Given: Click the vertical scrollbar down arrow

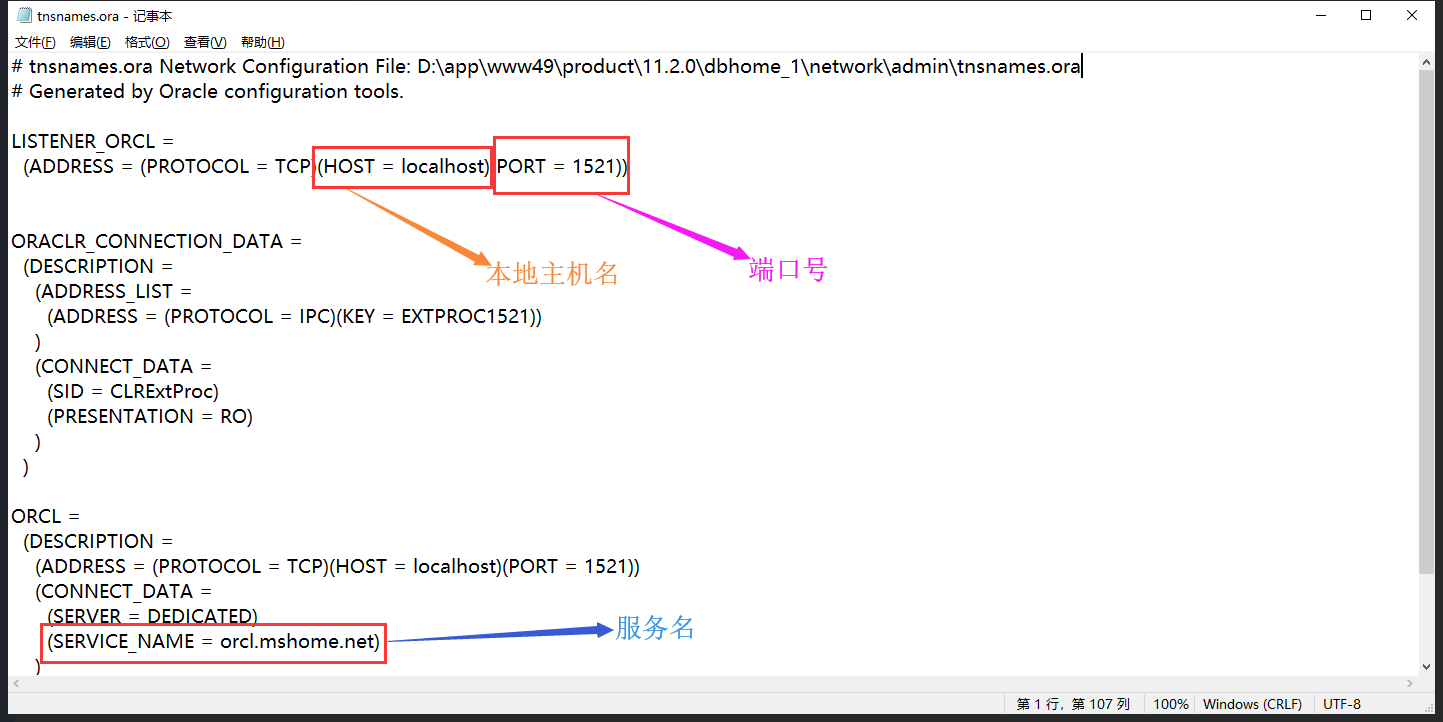Looking at the screenshot, I should coord(1427,668).
